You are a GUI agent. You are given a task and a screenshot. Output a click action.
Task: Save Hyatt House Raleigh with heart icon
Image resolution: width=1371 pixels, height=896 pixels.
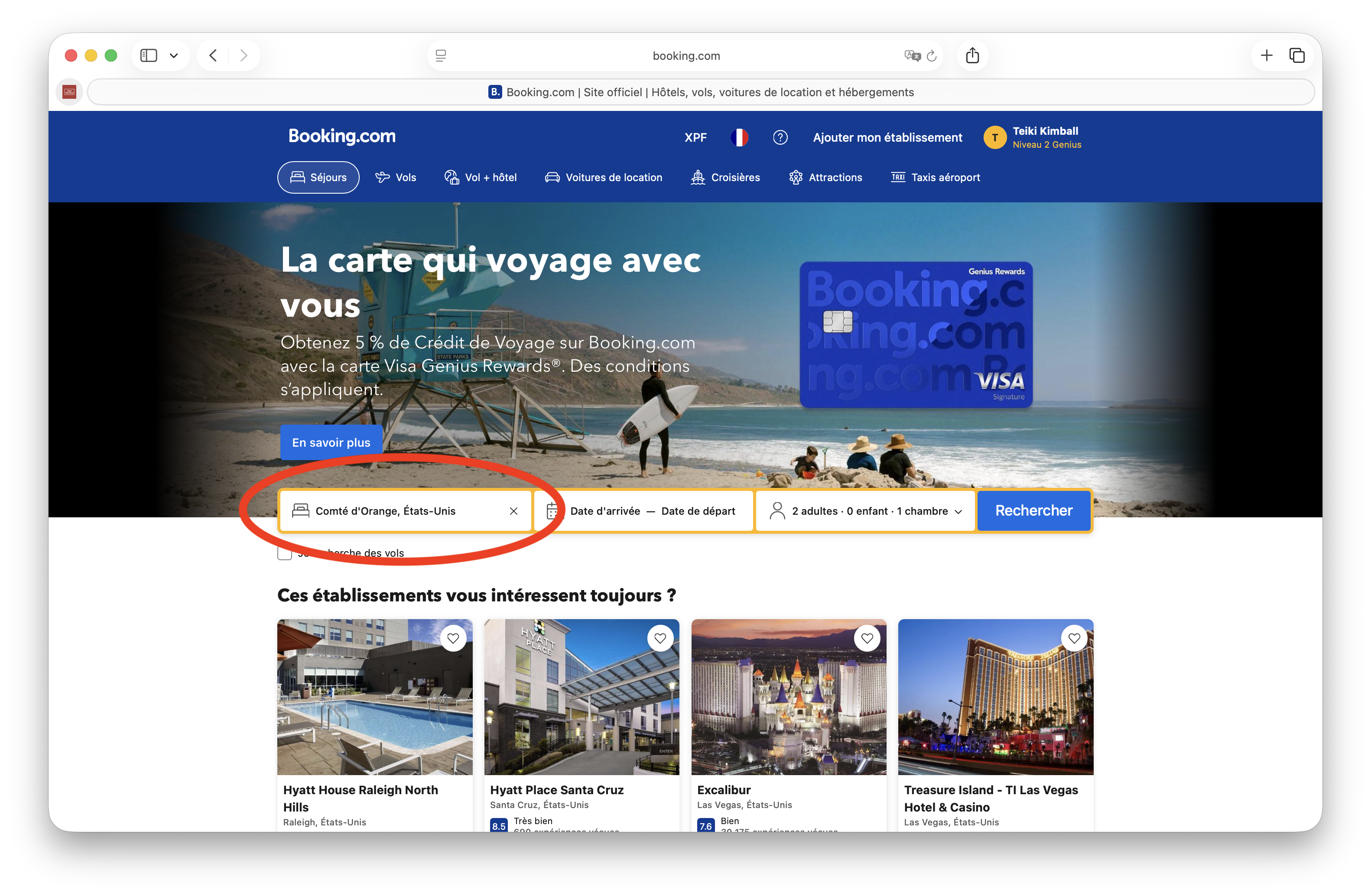(453, 638)
